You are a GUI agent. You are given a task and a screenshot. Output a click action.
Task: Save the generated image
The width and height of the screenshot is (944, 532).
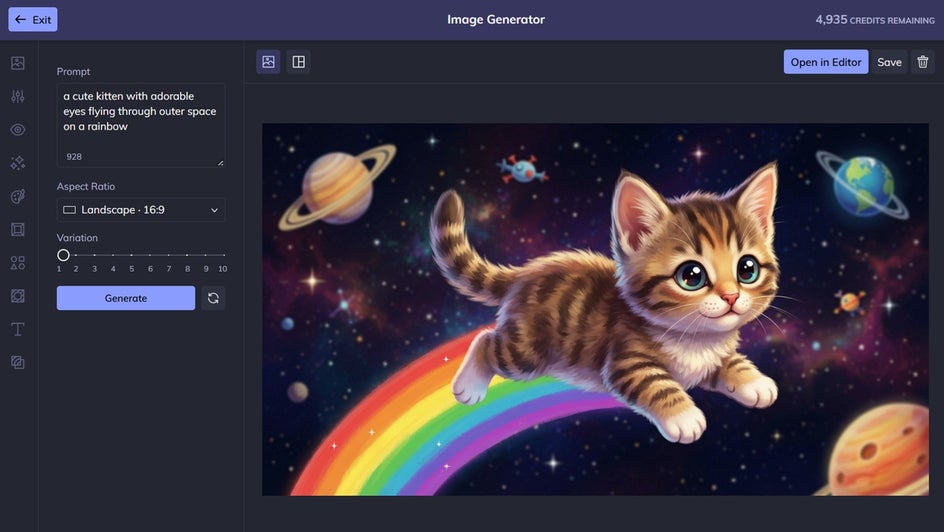[x=889, y=62]
